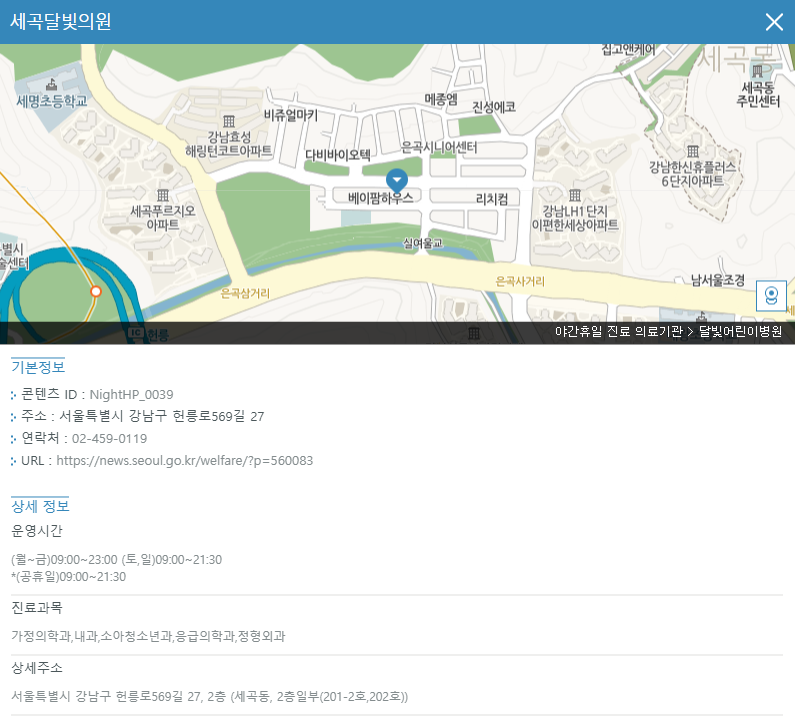Click the detailed address with 2층 (세곡동
This screenshot has height=716, width=795.
209,696
